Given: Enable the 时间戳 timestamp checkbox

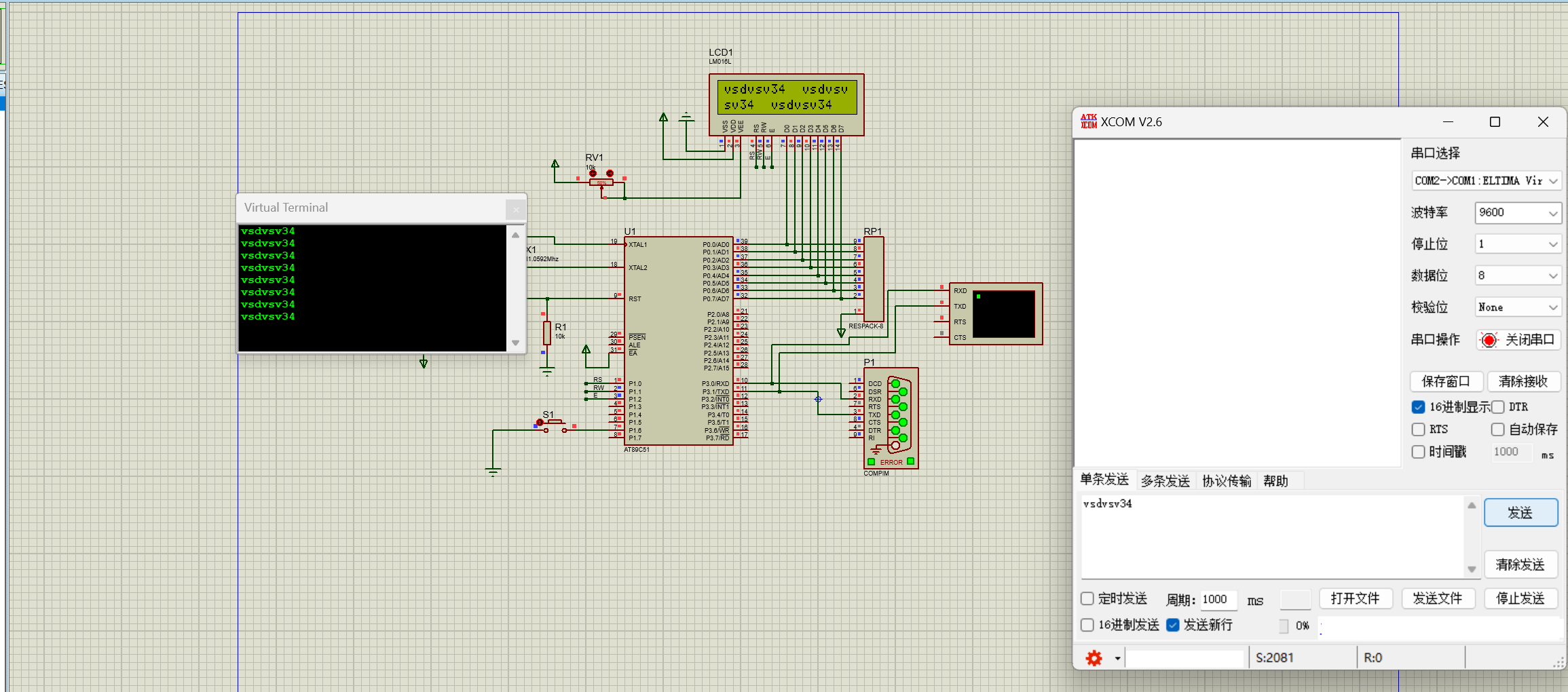Looking at the screenshot, I should [1418, 452].
